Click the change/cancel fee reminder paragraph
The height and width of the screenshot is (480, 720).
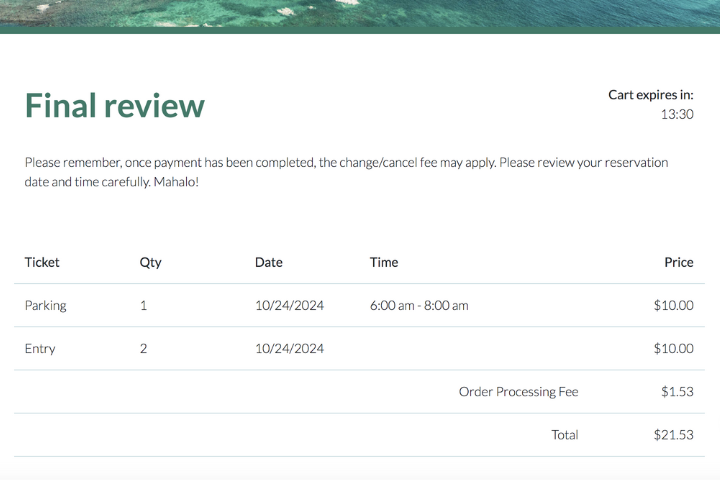click(x=346, y=172)
